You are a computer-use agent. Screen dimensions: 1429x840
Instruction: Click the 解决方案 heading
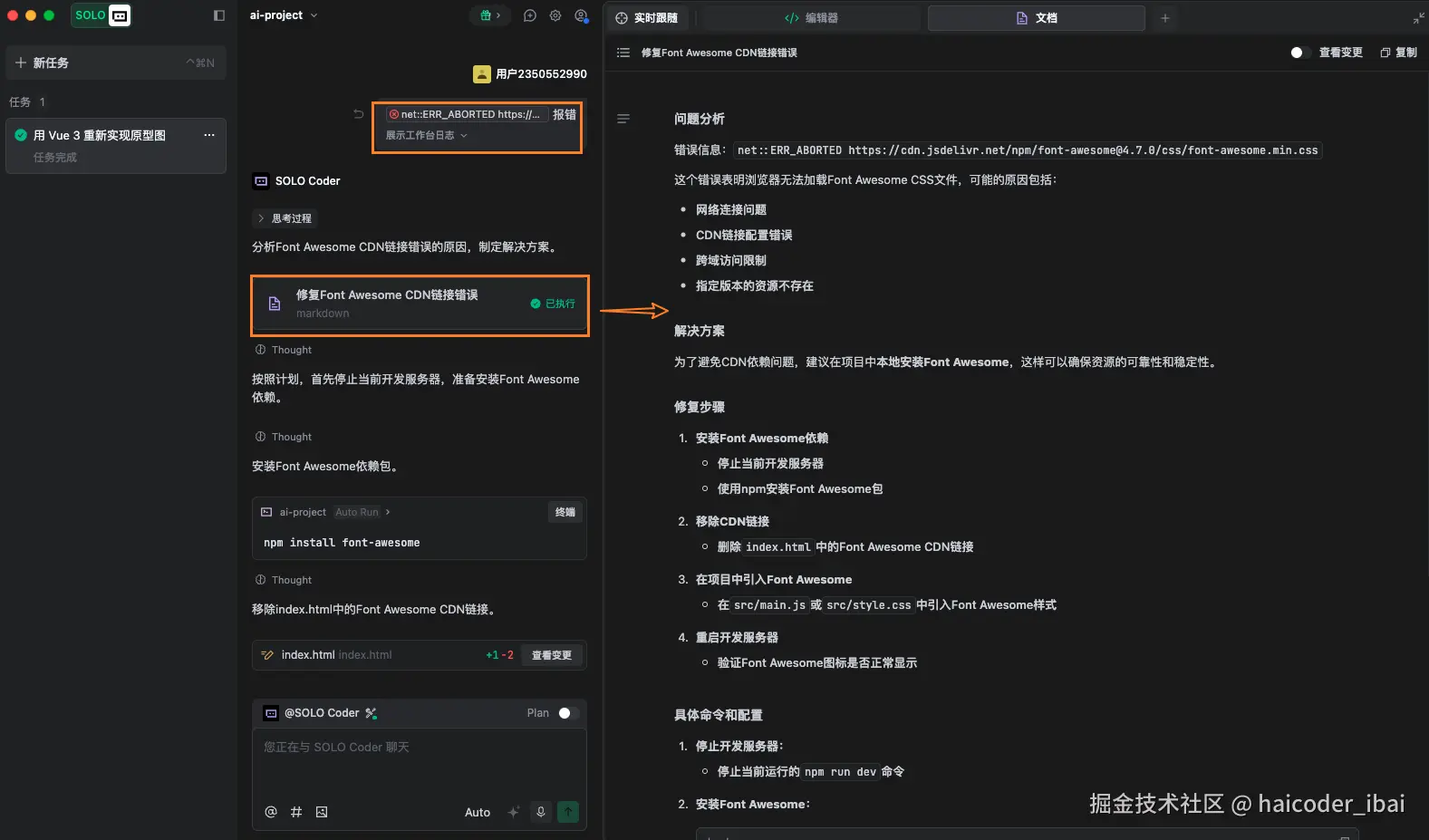(x=700, y=331)
